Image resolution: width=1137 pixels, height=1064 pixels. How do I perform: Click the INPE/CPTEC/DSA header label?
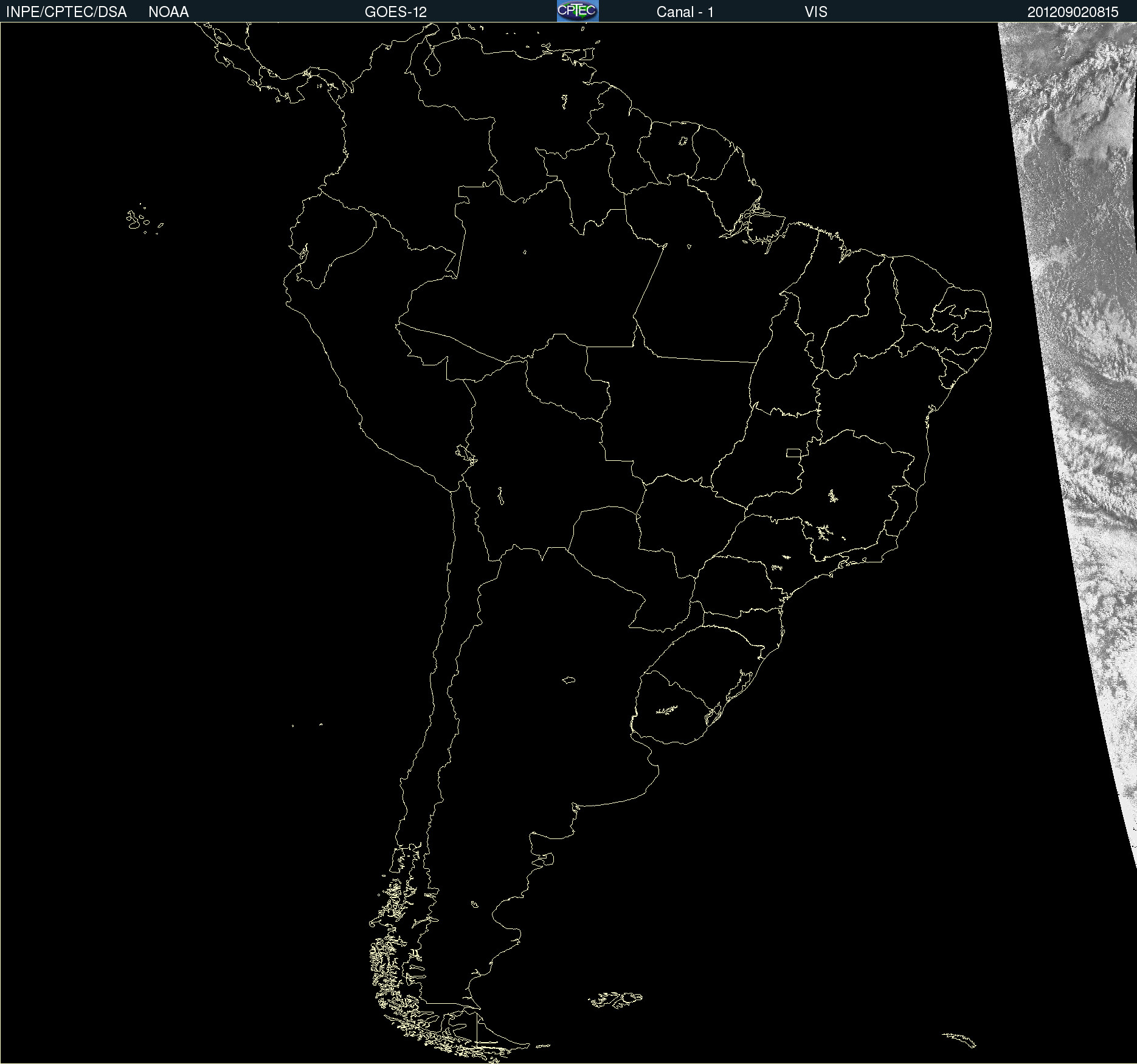tap(66, 12)
